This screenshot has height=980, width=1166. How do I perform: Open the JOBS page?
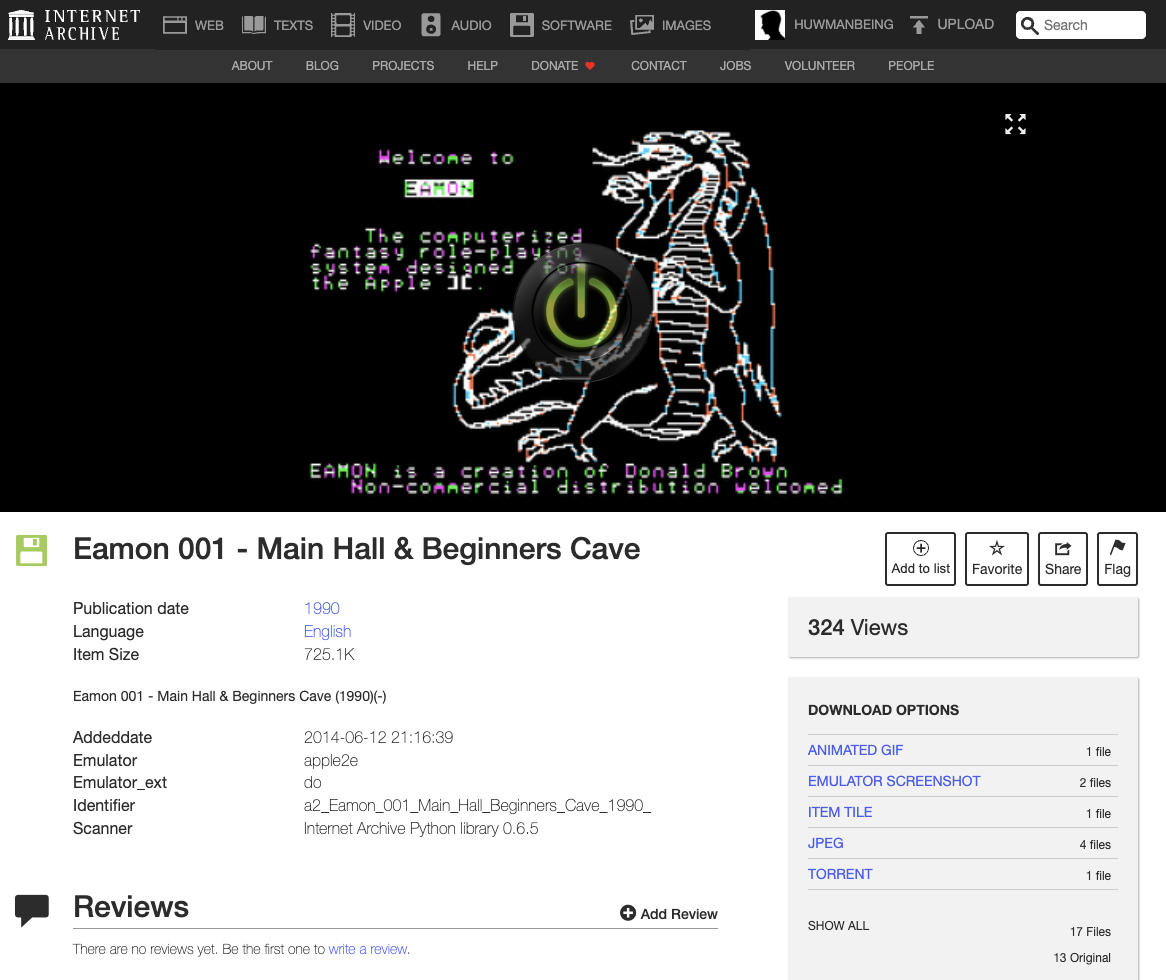click(735, 66)
